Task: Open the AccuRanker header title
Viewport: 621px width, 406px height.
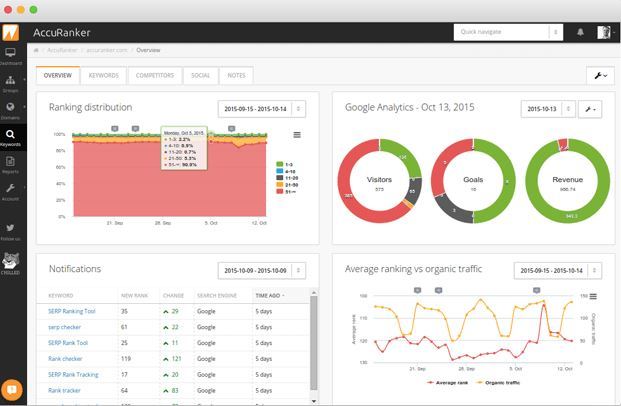Action: point(62,32)
